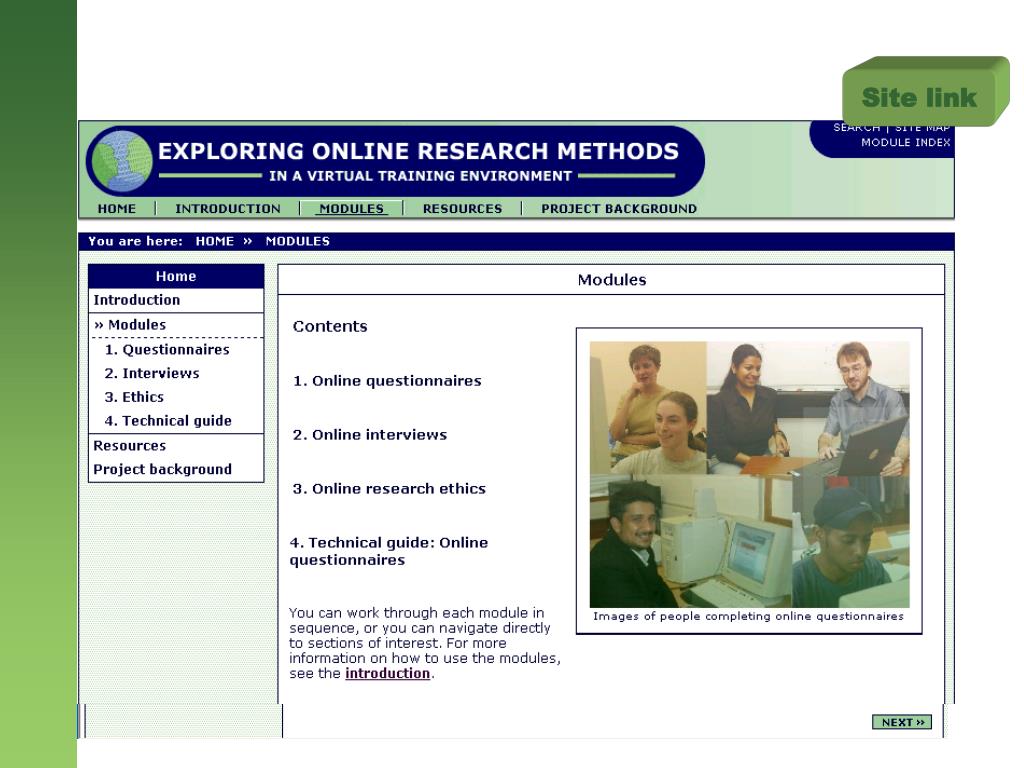Image resolution: width=1024 pixels, height=768 pixels.
Task: Open the 1. Online questionnaires module
Action: [387, 381]
